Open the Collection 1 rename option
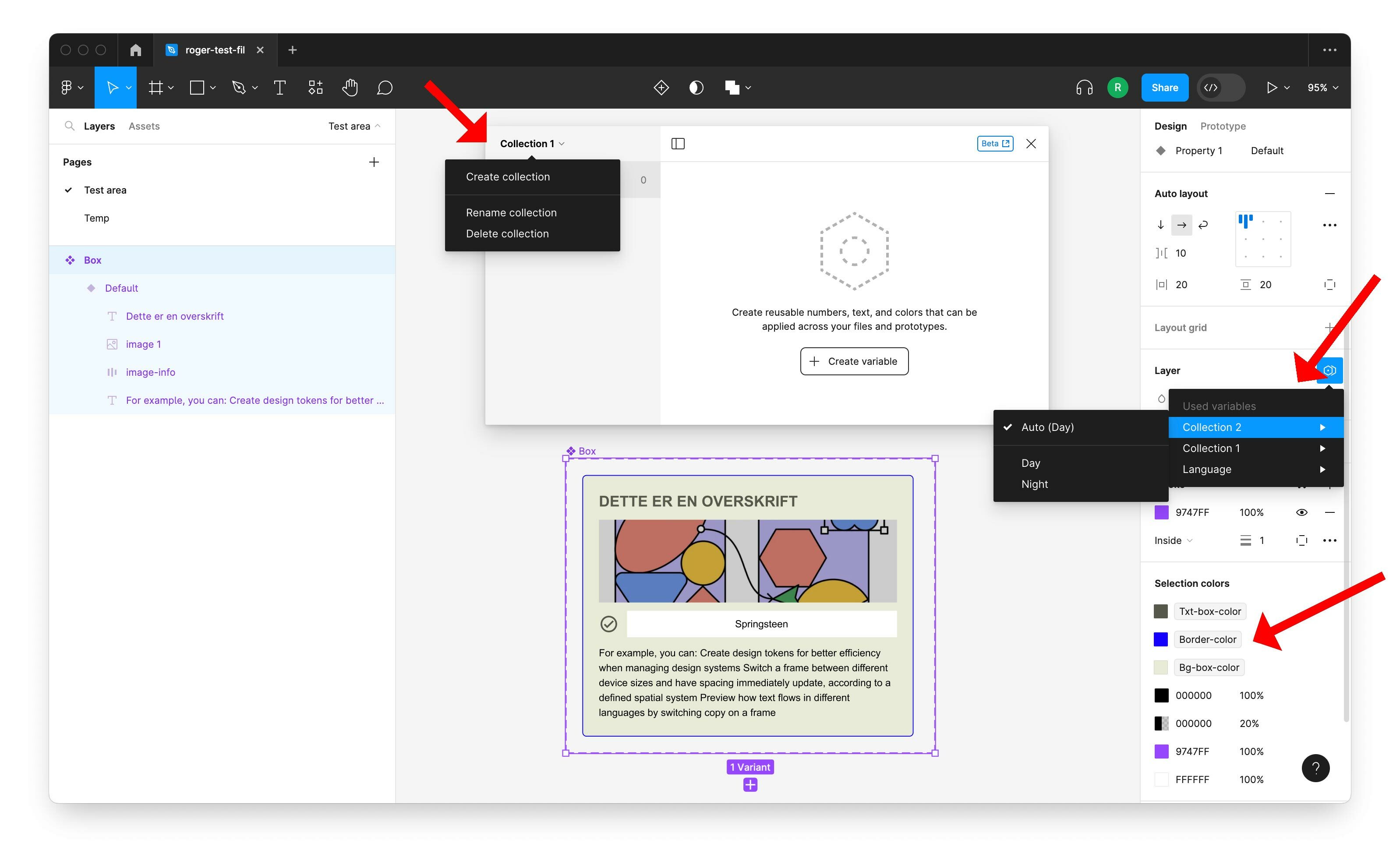 pyautogui.click(x=512, y=212)
